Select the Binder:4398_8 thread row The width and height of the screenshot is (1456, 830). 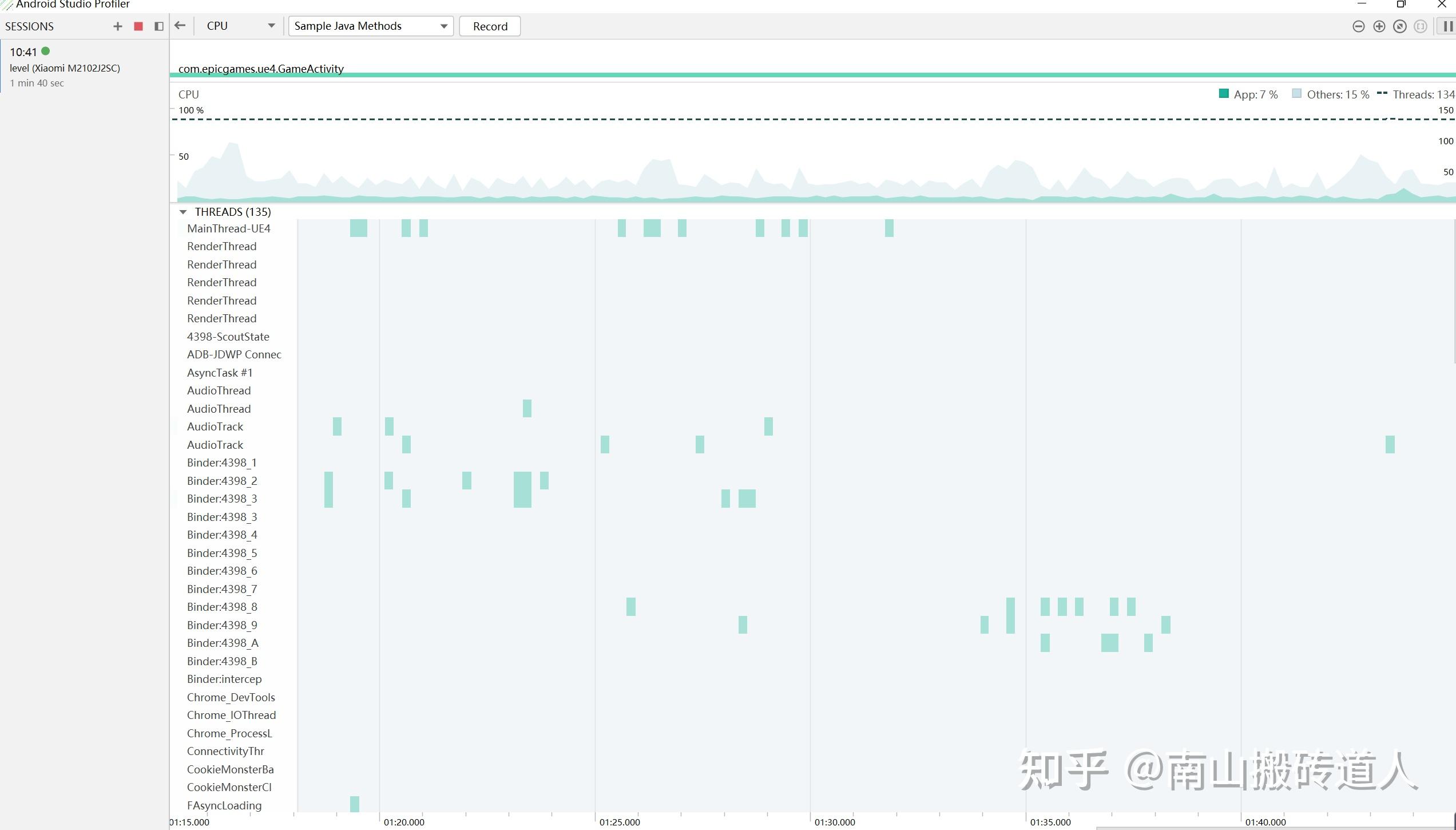click(222, 607)
